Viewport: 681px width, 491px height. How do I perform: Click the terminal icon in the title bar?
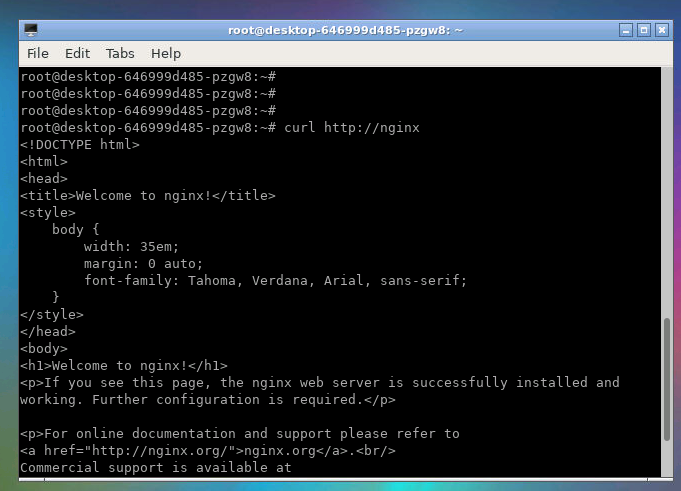coord(31,30)
